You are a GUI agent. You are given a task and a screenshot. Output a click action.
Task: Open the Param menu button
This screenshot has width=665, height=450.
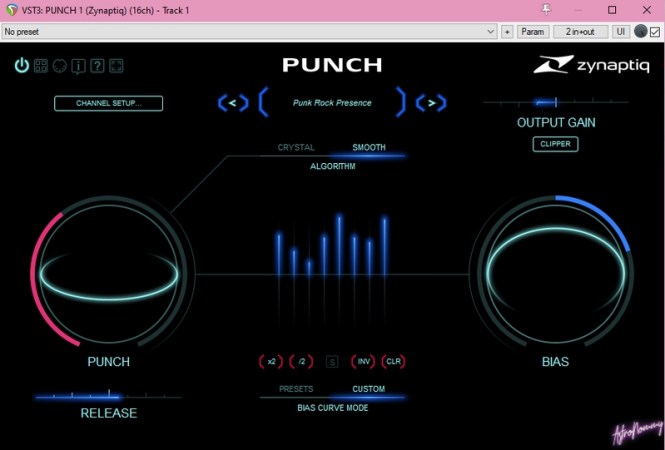[x=533, y=32]
